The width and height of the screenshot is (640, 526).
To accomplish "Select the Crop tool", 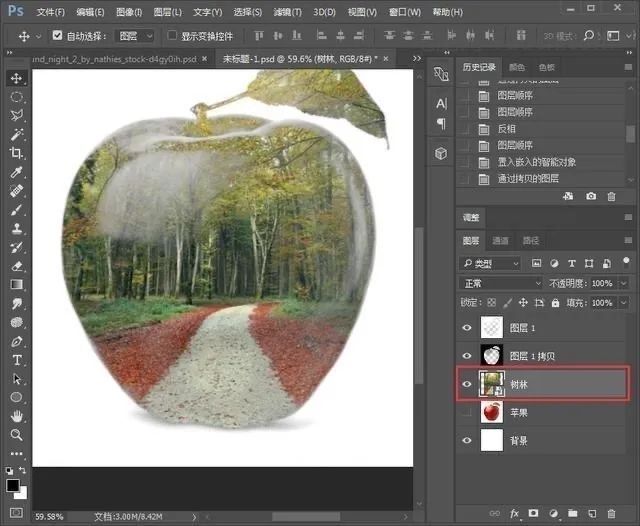I will click(17, 153).
